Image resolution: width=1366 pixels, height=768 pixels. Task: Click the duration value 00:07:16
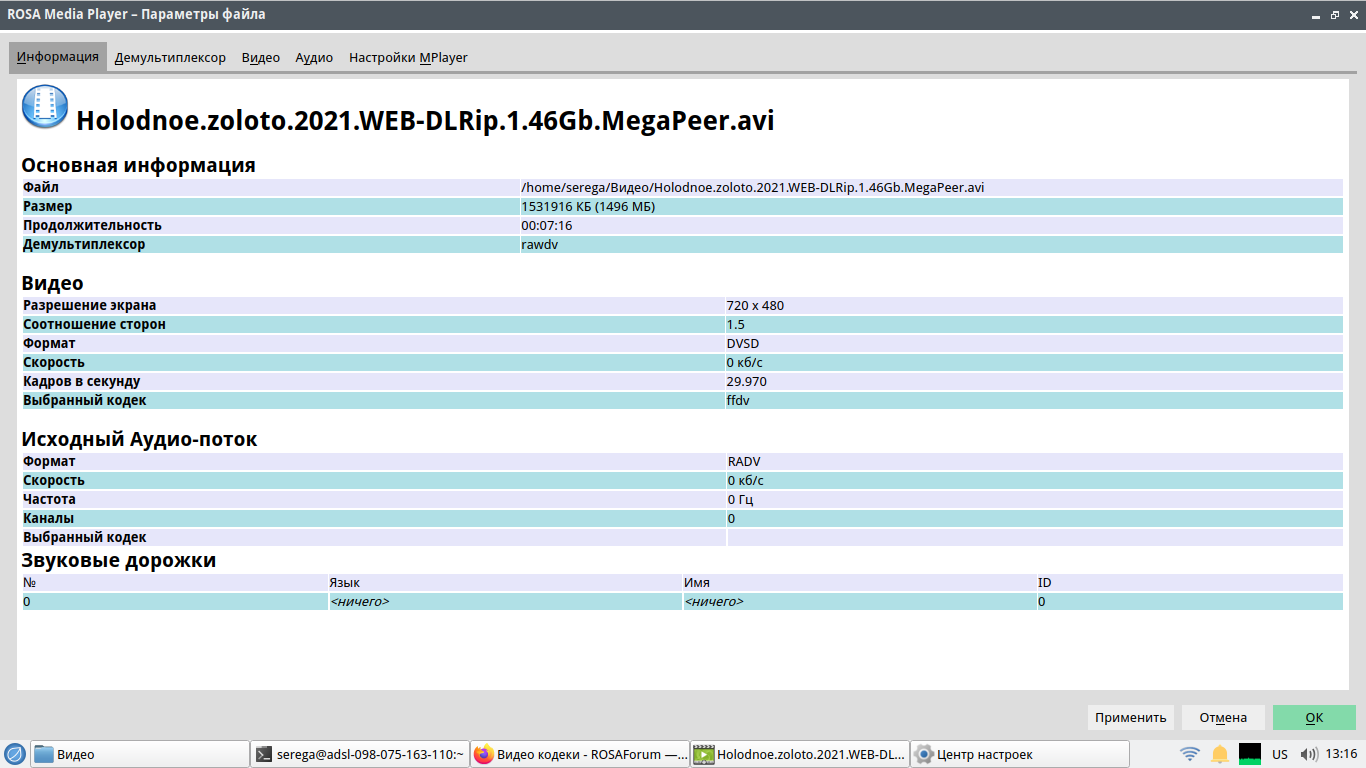coord(546,225)
